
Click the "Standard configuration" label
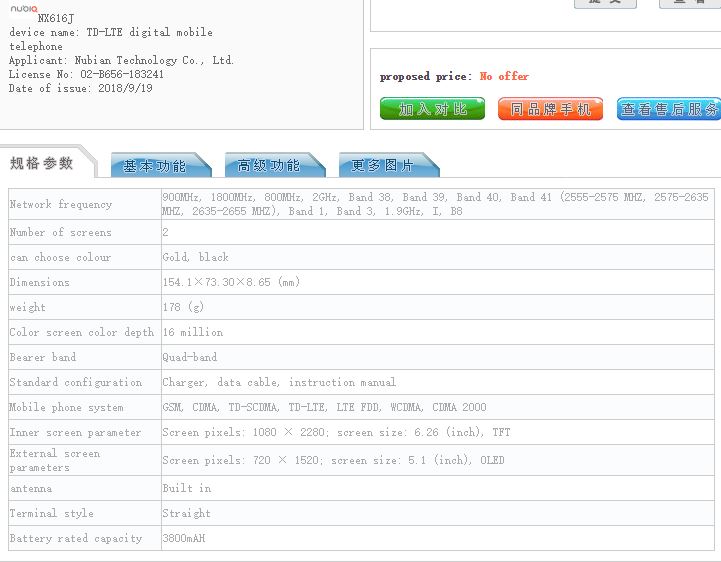76,382
